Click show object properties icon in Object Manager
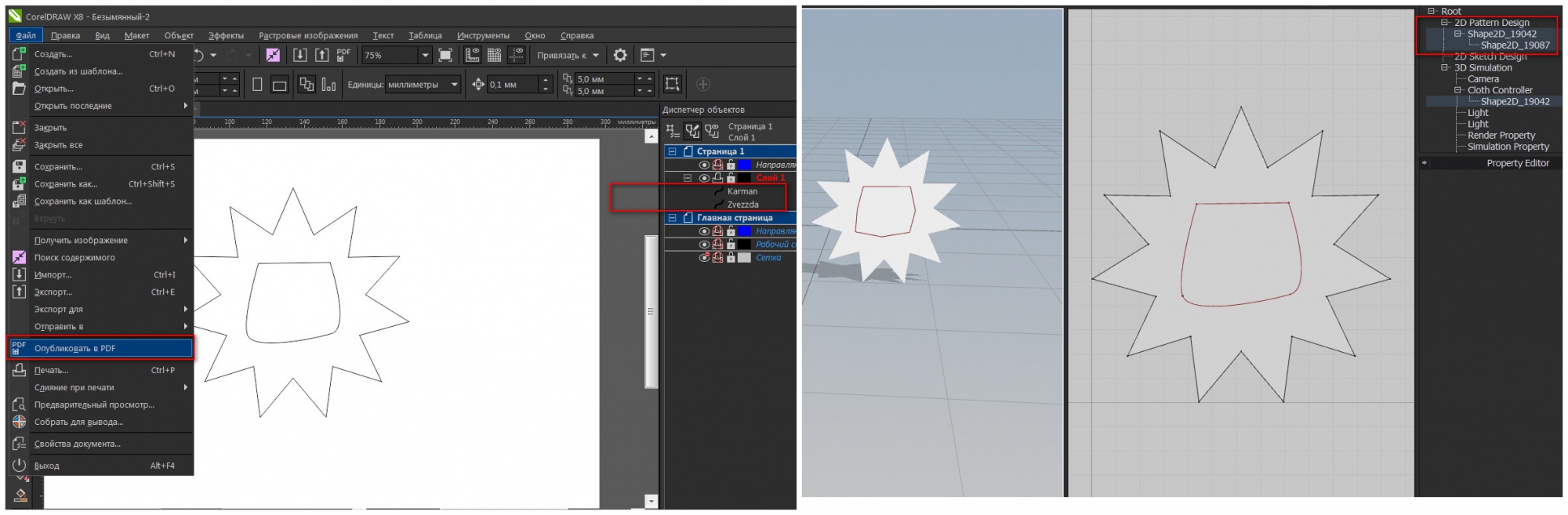Image resolution: width=1568 pixels, height=515 pixels. coord(672,131)
